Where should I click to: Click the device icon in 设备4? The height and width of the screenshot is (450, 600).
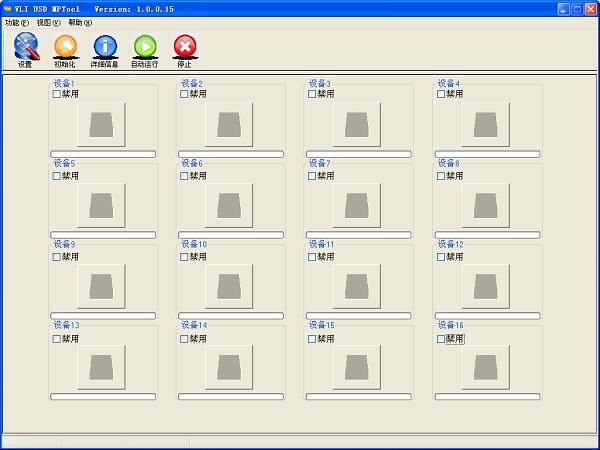coord(486,125)
